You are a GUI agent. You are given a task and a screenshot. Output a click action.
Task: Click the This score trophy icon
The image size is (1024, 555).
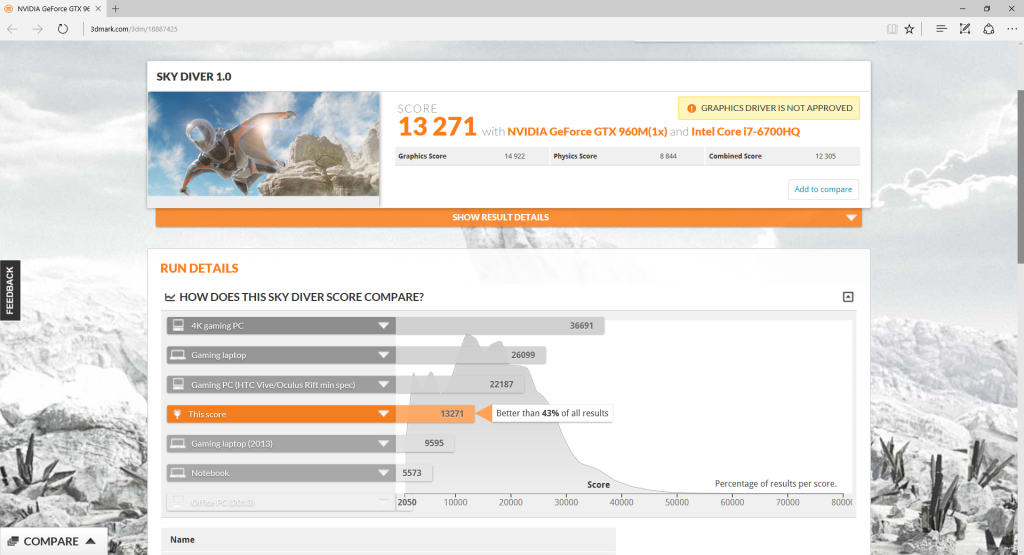click(177, 414)
